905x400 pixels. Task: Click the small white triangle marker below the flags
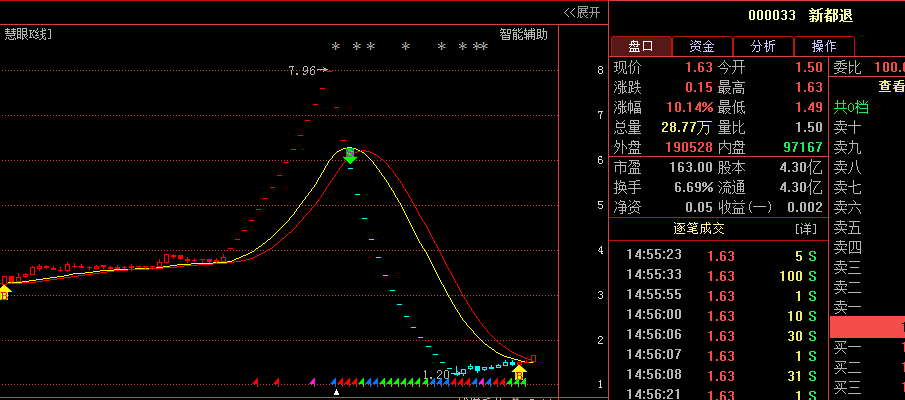336,392
